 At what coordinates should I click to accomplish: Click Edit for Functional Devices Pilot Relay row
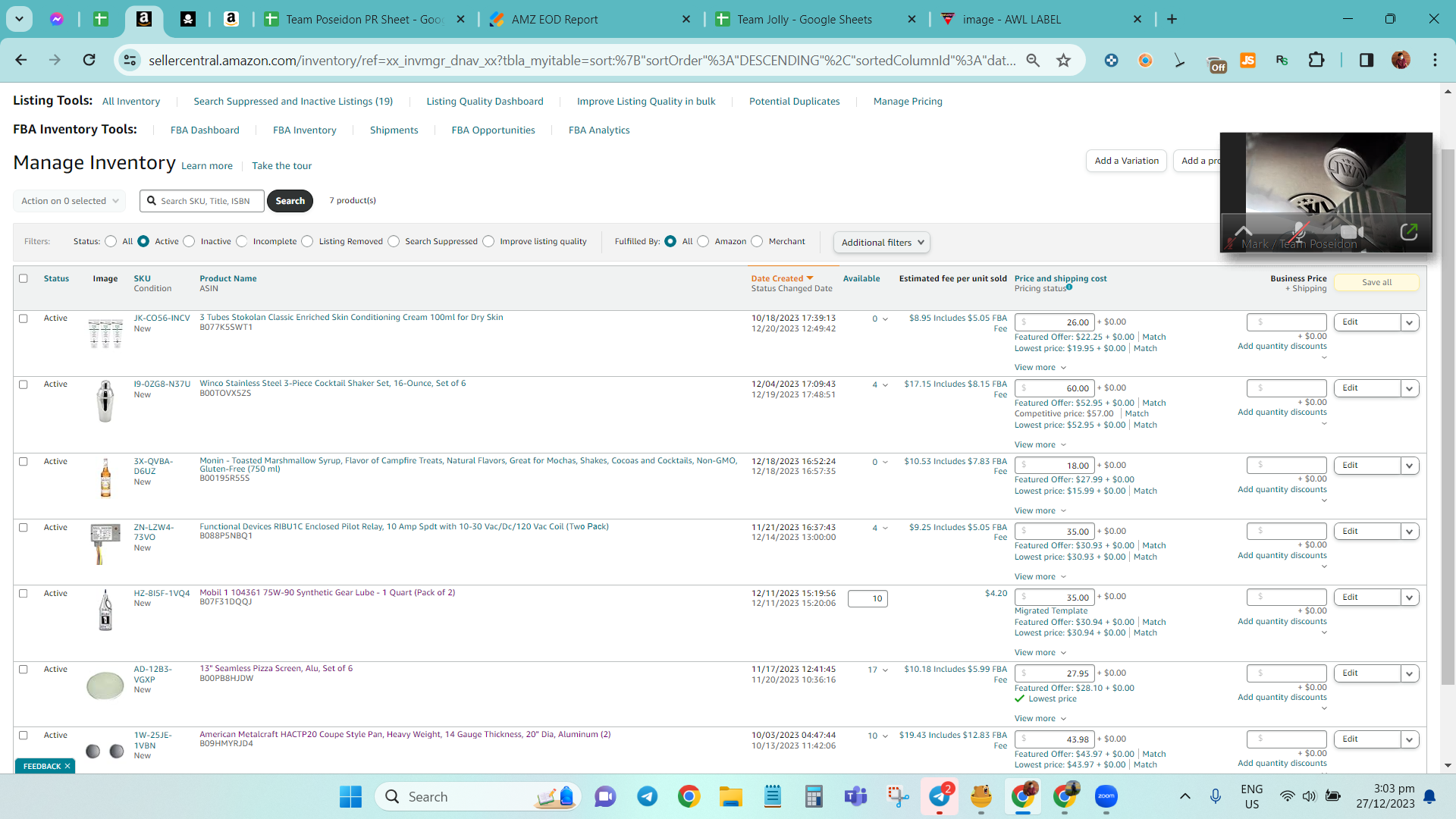coord(1367,532)
